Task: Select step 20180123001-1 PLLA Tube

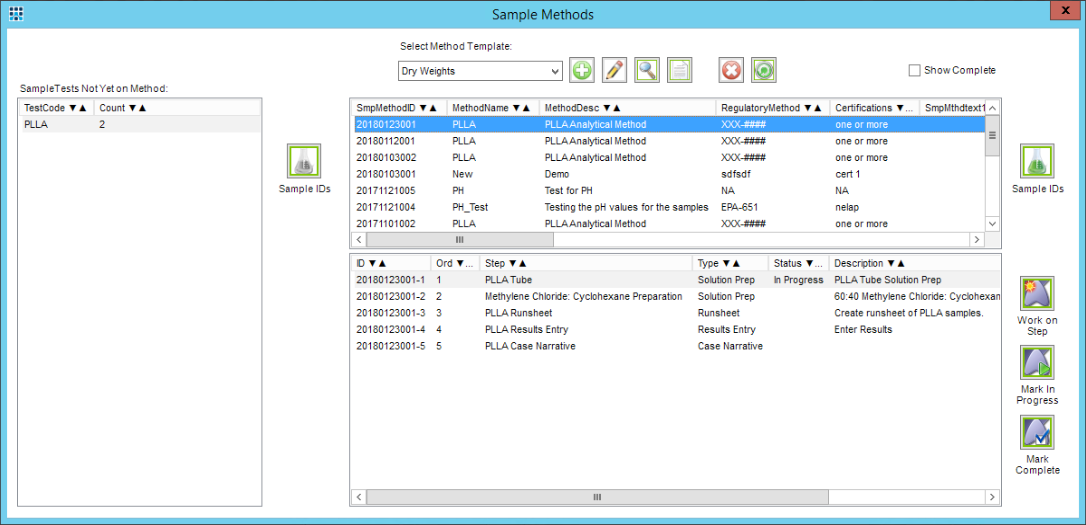Action: tap(676, 280)
